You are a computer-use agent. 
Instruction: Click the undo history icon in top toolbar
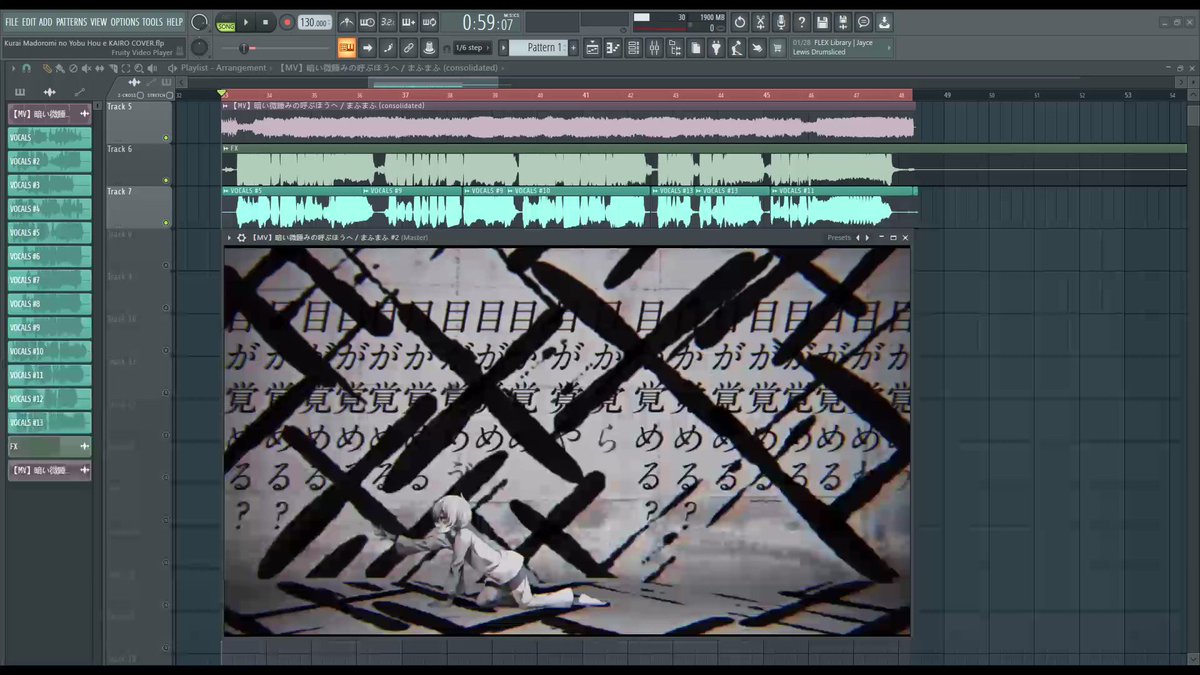[739, 22]
